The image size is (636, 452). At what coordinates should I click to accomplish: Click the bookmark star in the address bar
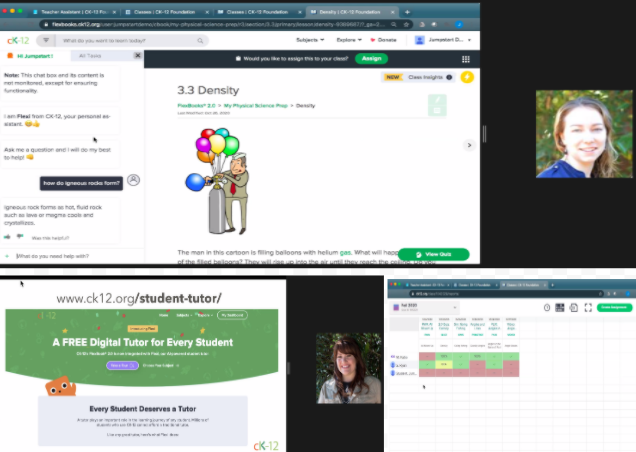coord(406,24)
